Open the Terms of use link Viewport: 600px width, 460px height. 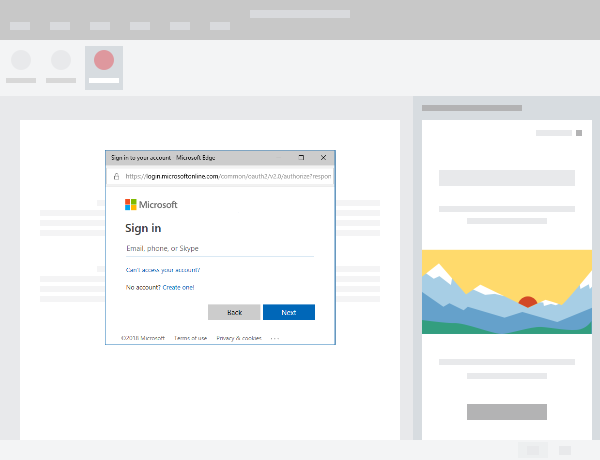(190, 338)
